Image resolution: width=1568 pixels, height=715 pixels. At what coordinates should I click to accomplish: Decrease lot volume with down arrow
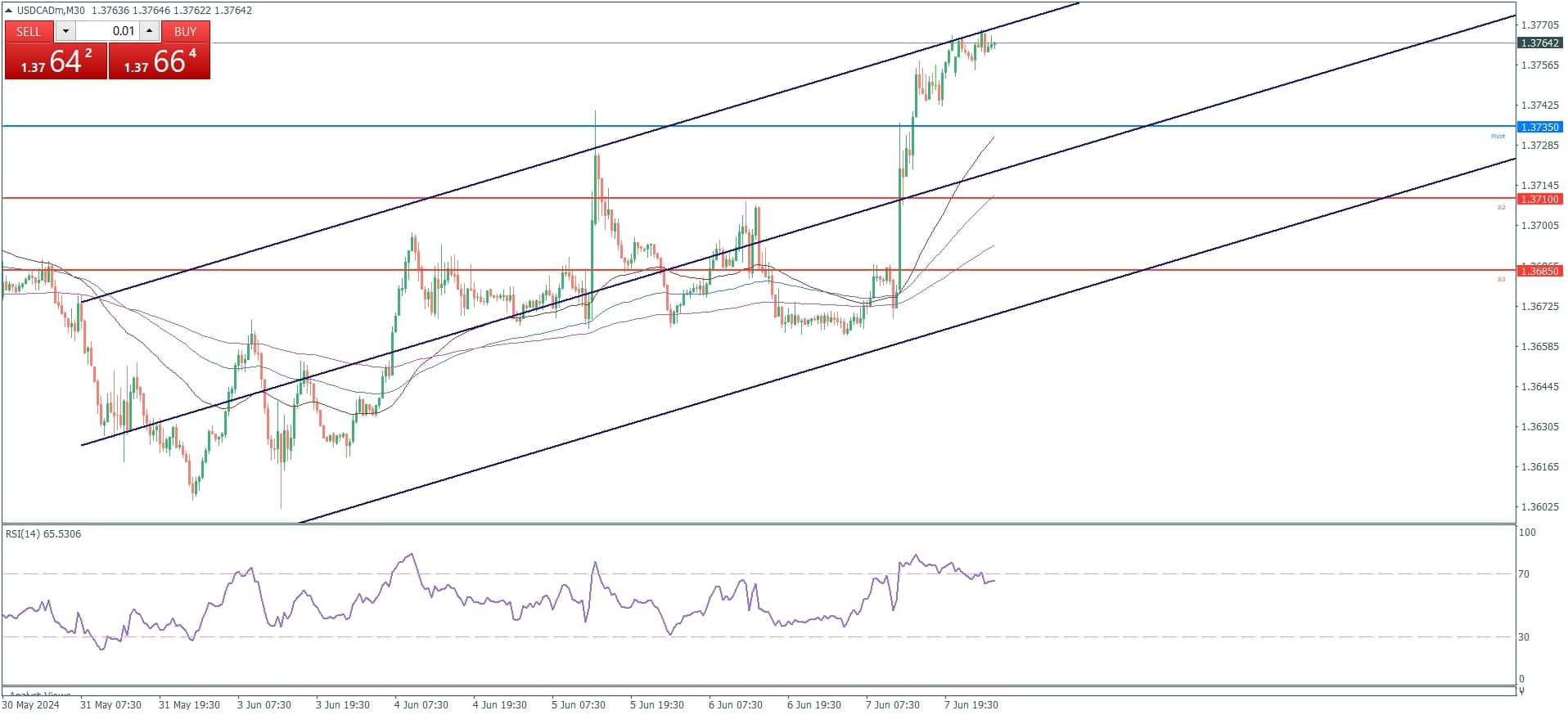click(x=66, y=31)
